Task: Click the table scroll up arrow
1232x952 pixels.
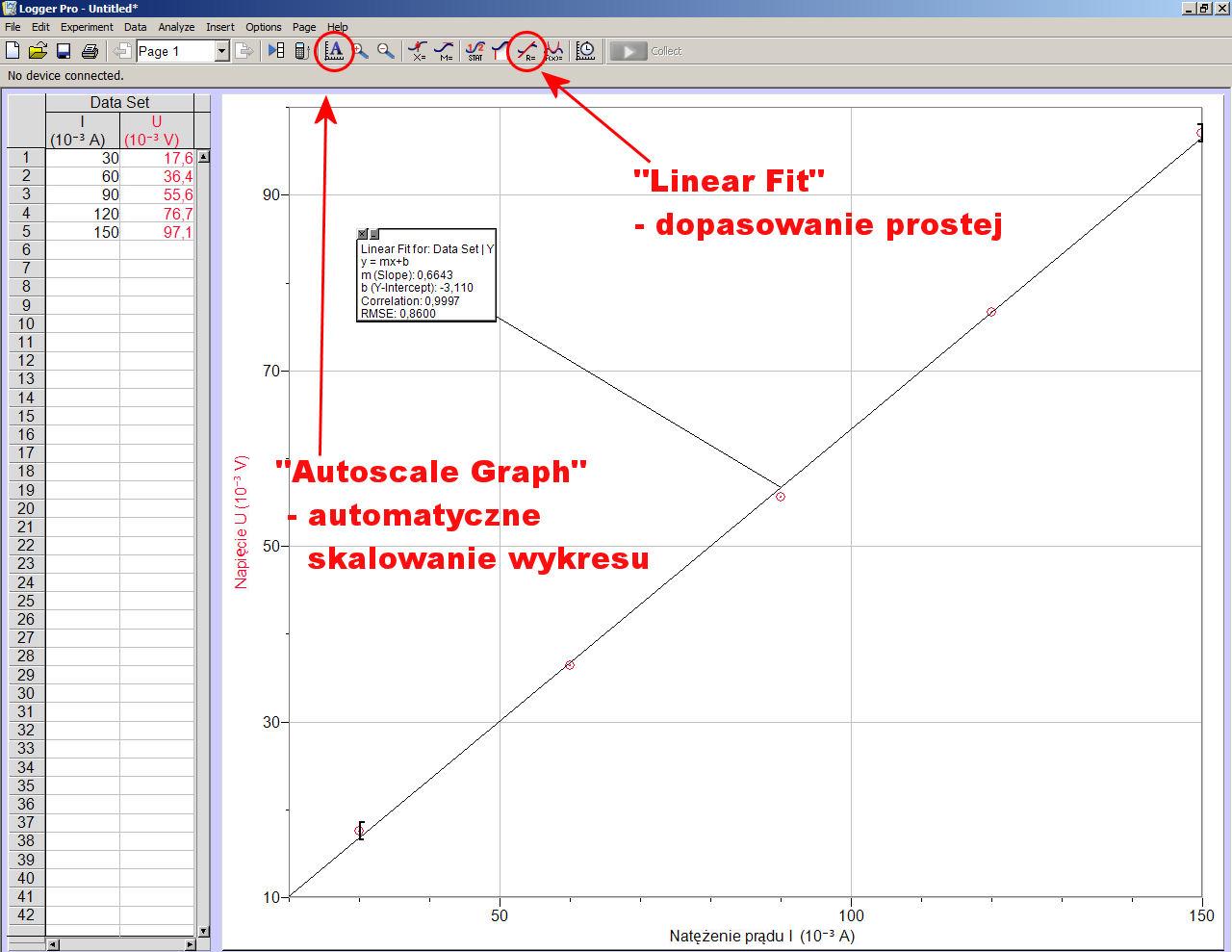Action: (203, 156)
